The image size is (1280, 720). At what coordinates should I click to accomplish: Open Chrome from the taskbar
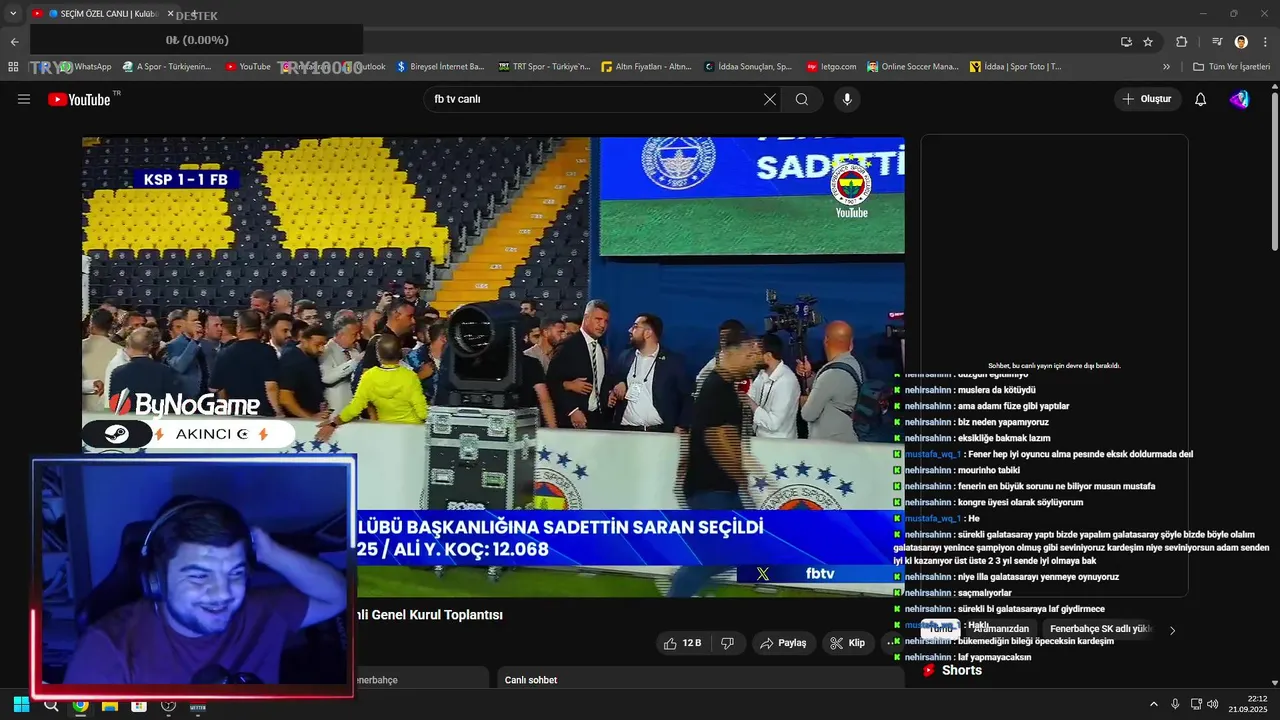click(x=80, y=705)
